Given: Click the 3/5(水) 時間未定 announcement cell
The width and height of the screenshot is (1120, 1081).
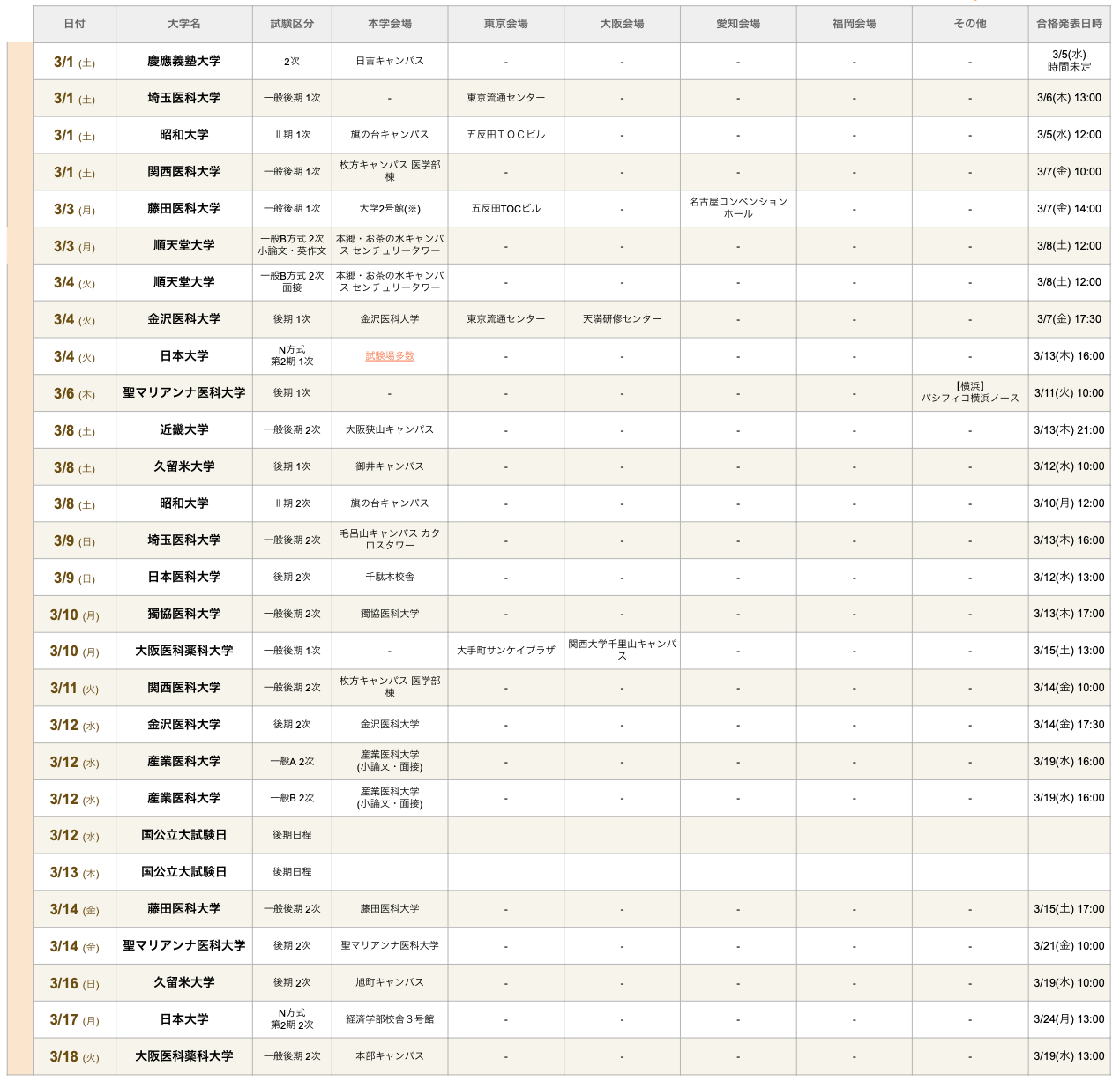Looking at the screenshot, I should [x=1069, y=61].
